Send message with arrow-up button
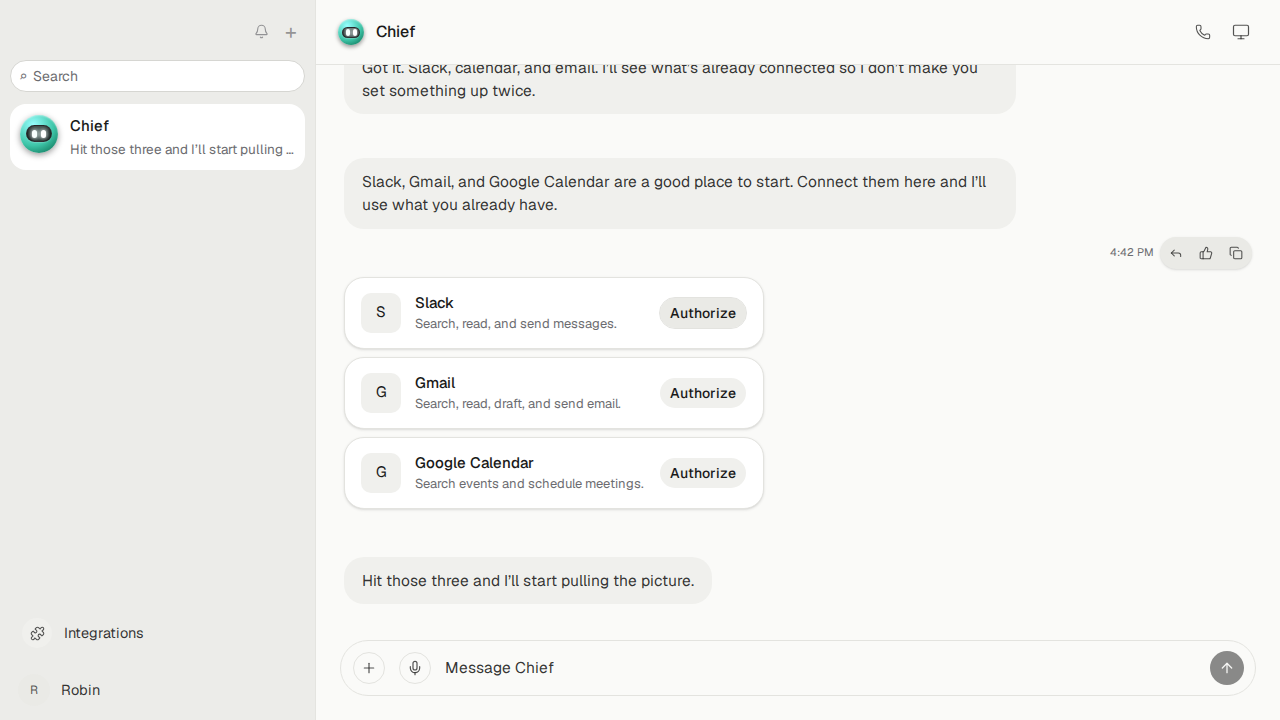This screenshot has height=720, width=1280. pyautogui.click(x=1227, y=668)
